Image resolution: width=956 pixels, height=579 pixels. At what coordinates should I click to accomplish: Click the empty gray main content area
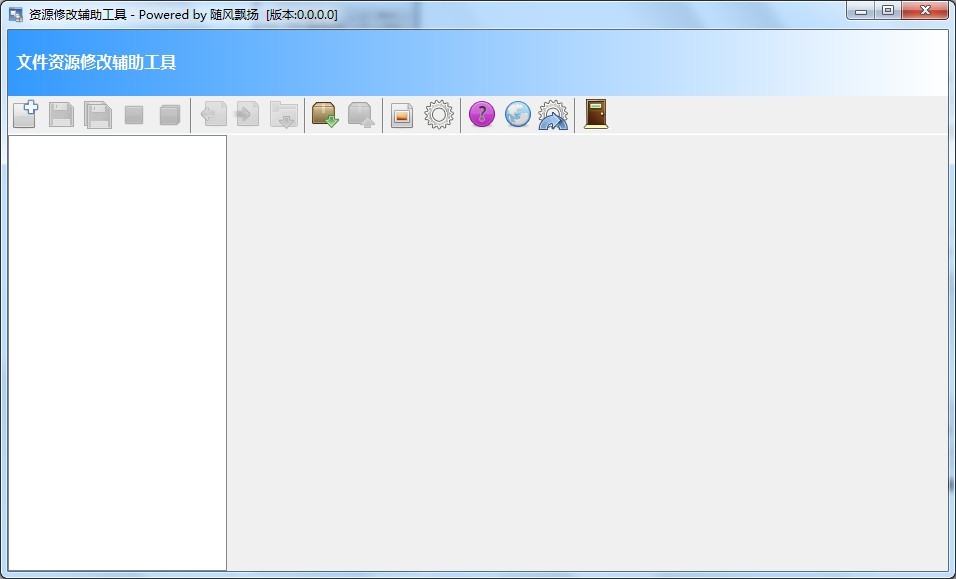587,352
